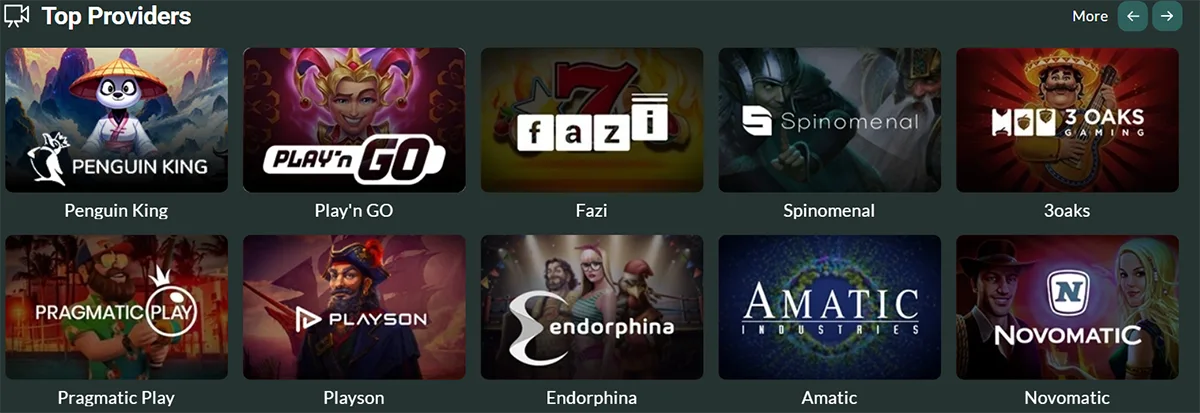Click the Top Providers heading

point(116,17)
